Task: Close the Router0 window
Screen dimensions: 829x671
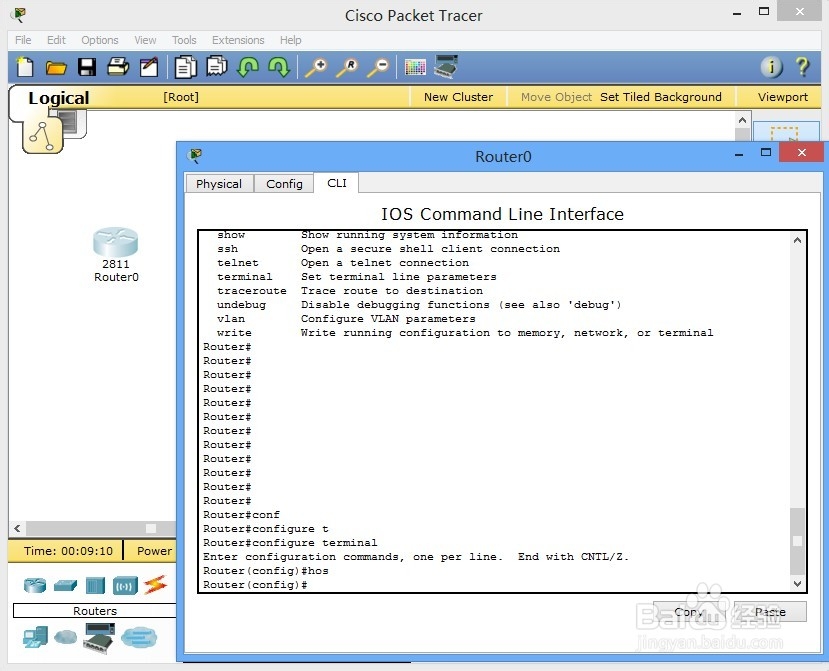Action: point(802,152)
